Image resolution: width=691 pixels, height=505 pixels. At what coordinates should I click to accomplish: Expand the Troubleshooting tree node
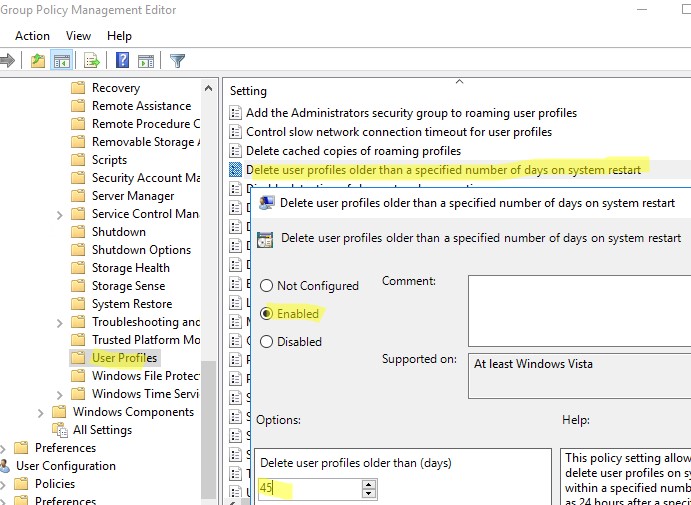pyautogui.click(x=59, y=323)
